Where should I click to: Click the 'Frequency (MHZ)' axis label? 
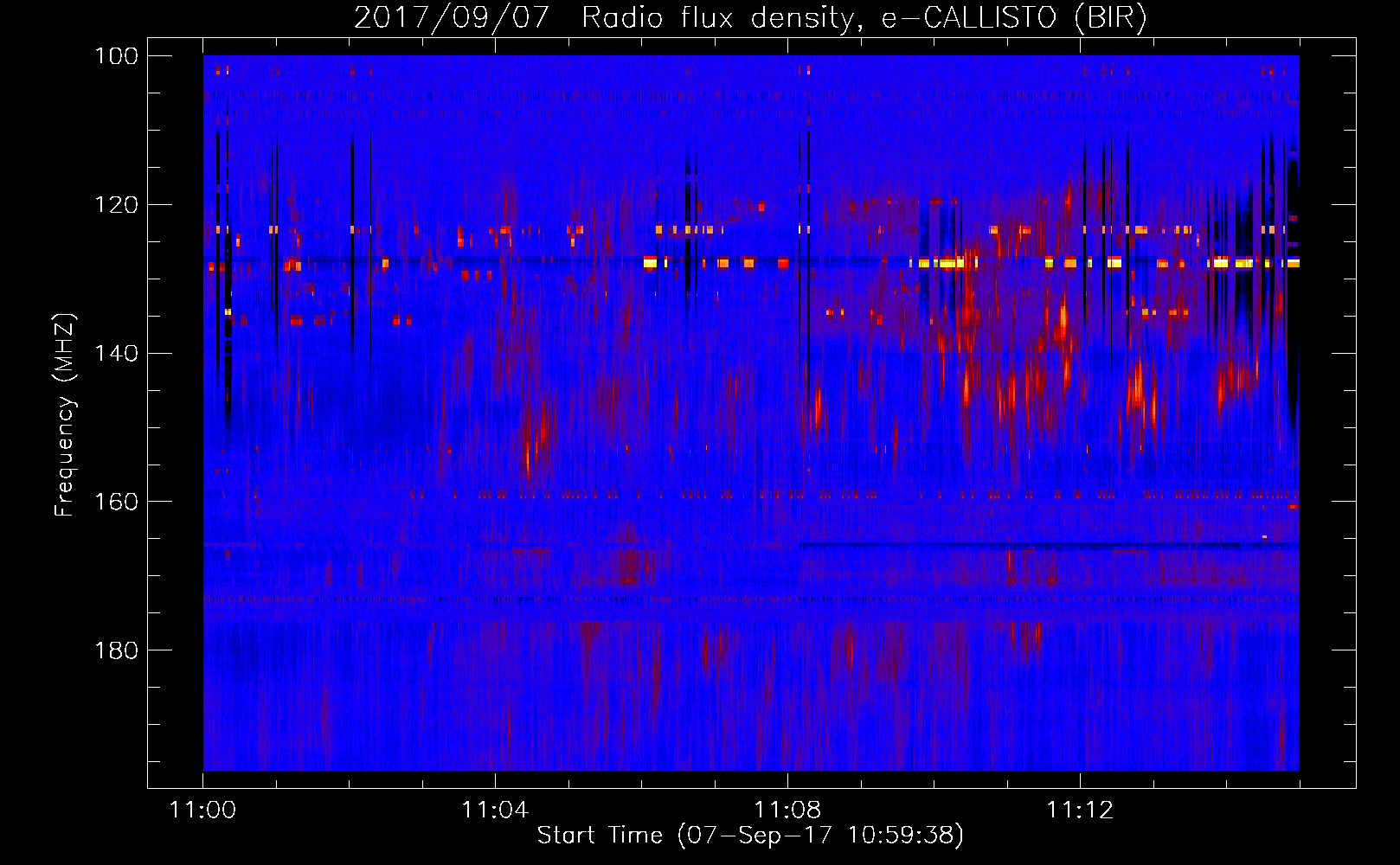pyautogui.click(x=65, y=414)
